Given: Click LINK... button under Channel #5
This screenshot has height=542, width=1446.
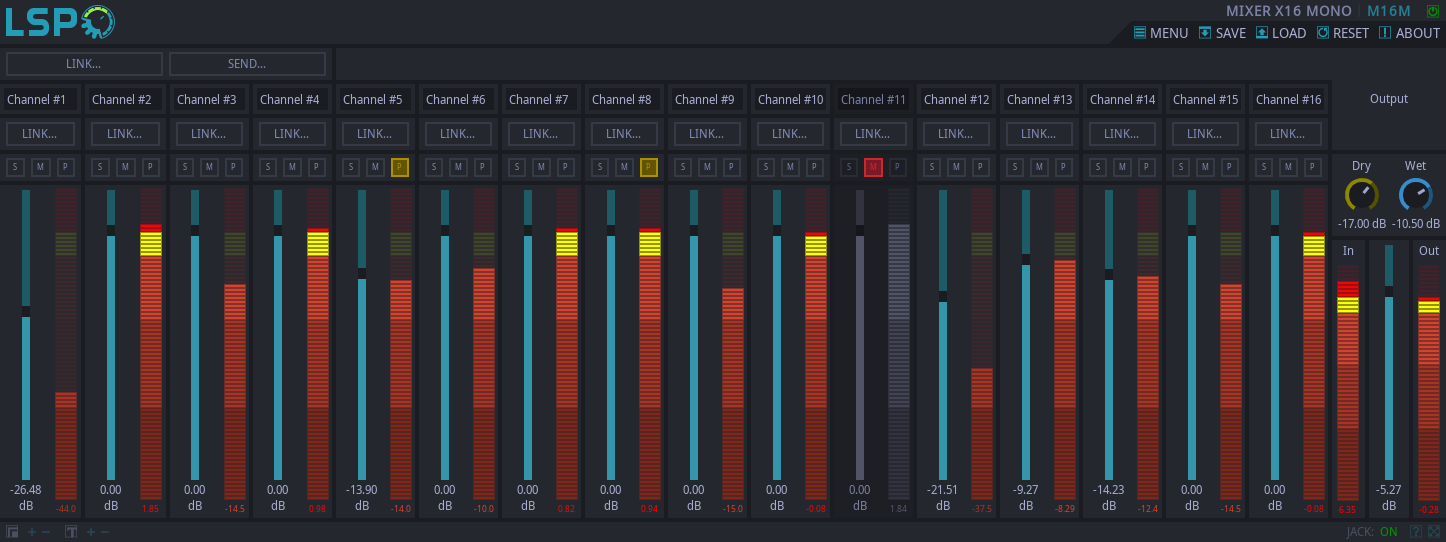Looking at the screenshot, I should click(x=374, y=133).
